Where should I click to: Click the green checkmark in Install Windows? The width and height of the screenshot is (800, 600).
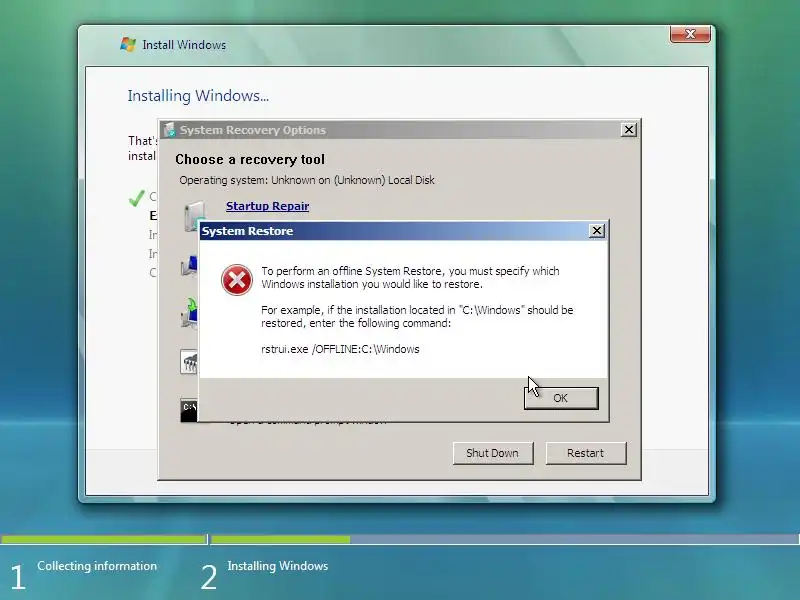tap(137, 197)
